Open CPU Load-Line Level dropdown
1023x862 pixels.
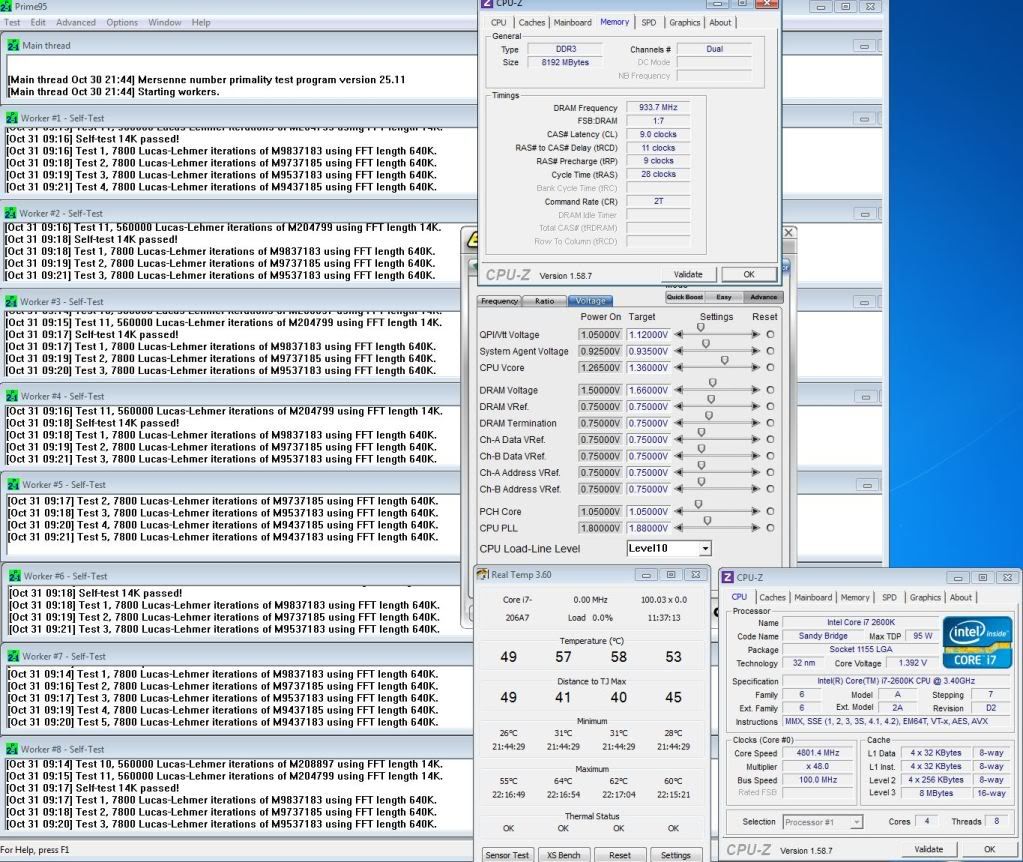pyautogui.click(x=705, y=549)
